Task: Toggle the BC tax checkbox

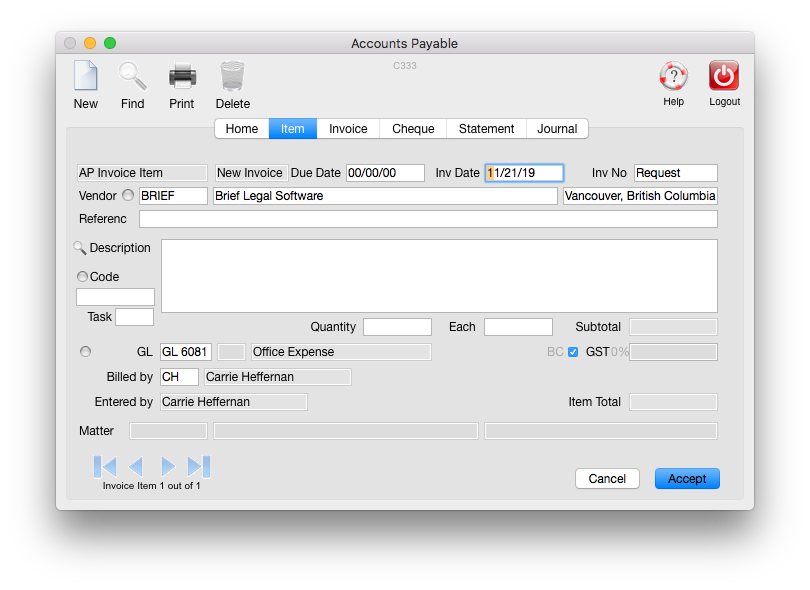Action: [573, 352]
